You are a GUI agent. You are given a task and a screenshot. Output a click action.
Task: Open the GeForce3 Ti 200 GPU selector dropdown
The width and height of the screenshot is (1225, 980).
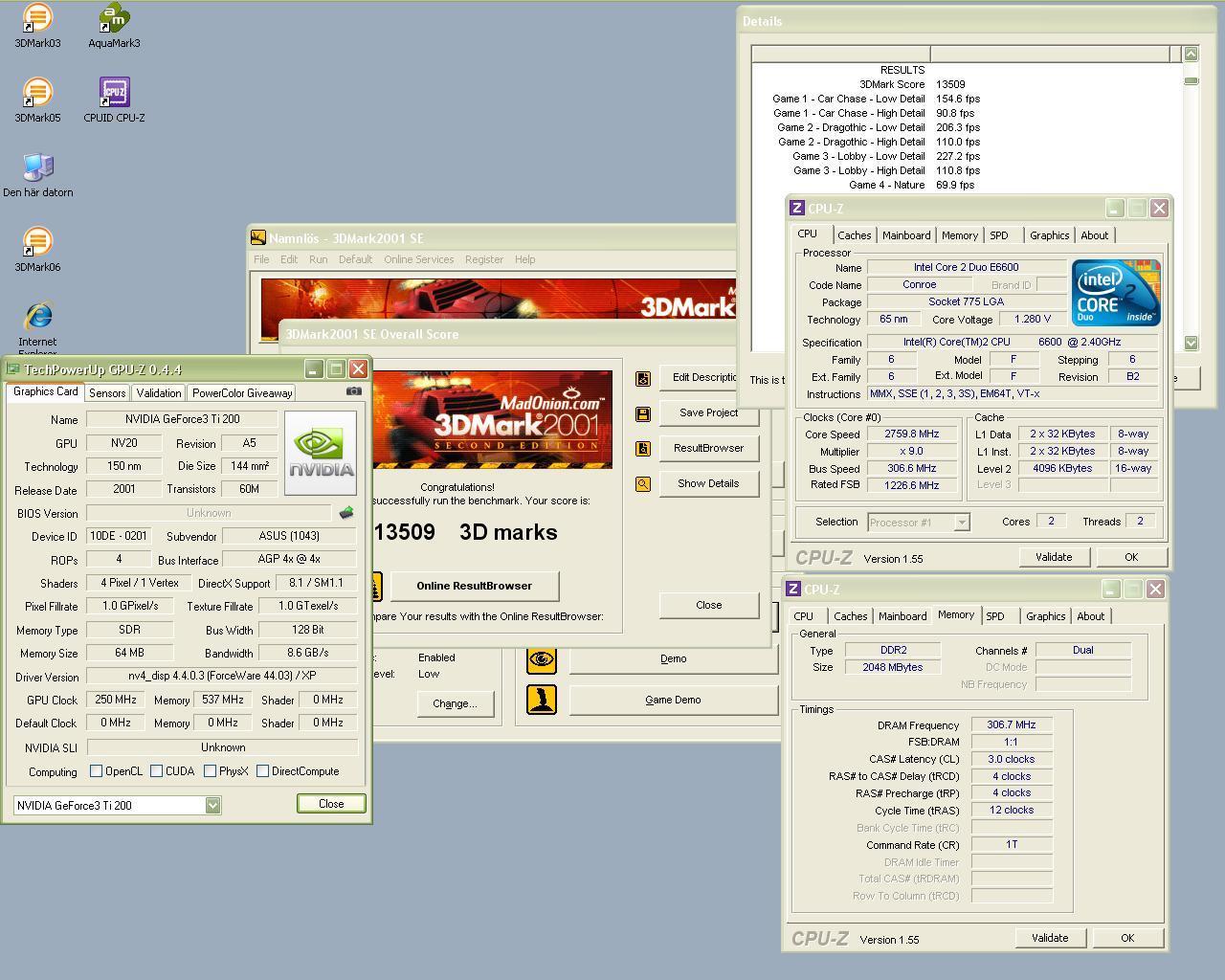pos(212,805)
